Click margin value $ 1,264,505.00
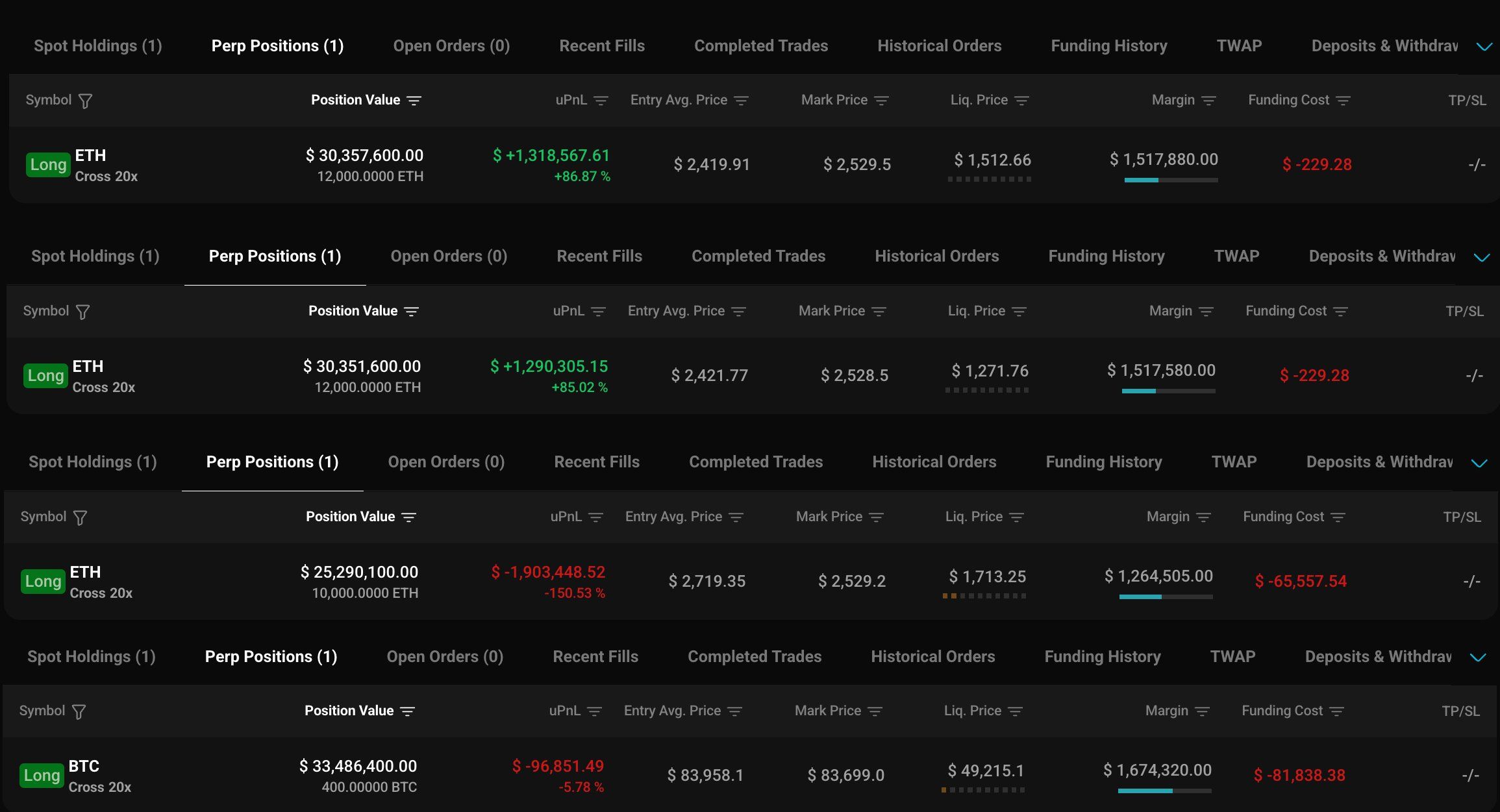The height and width of the screenshot is (812, 1500). pos(1158,576)
